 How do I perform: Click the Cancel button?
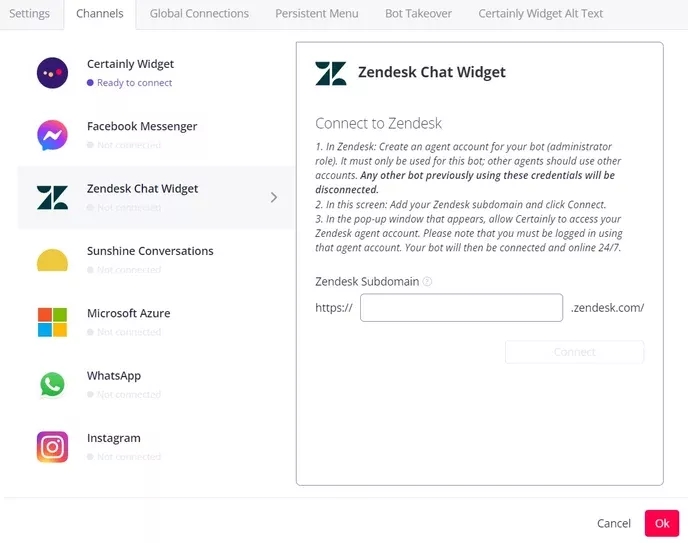tap(614, 523)
